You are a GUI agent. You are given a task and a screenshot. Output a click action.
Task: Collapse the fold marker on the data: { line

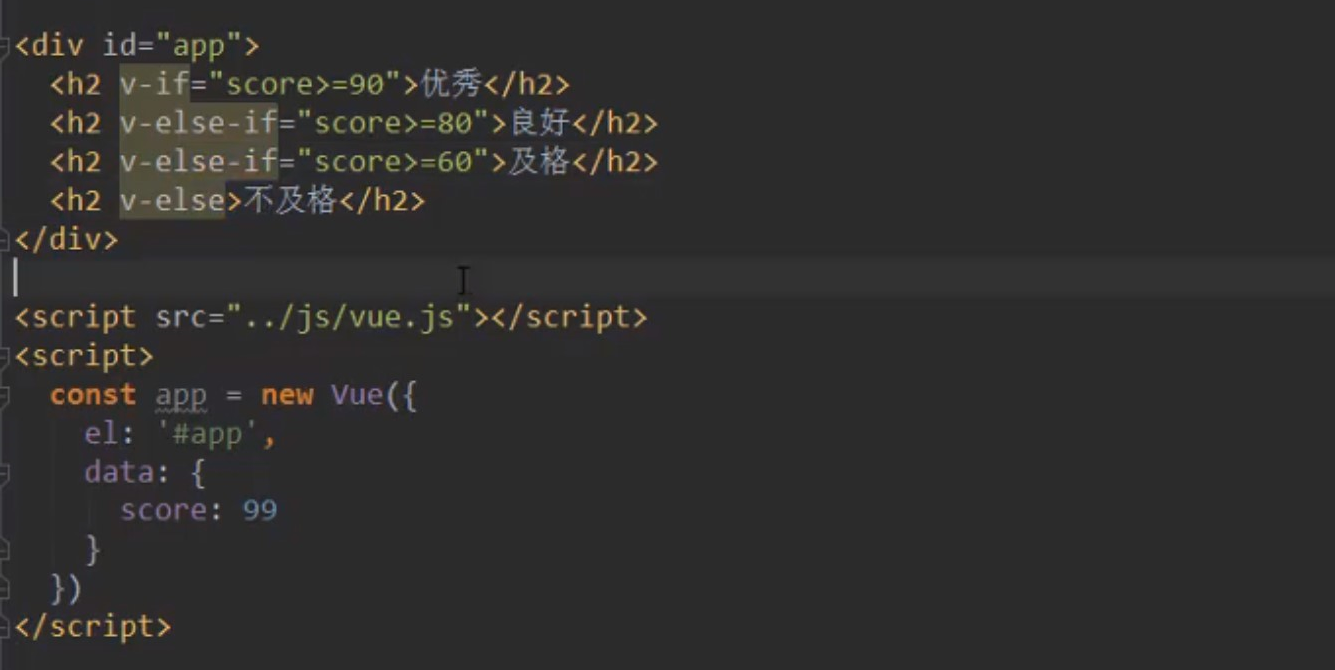tap(5, 472)
